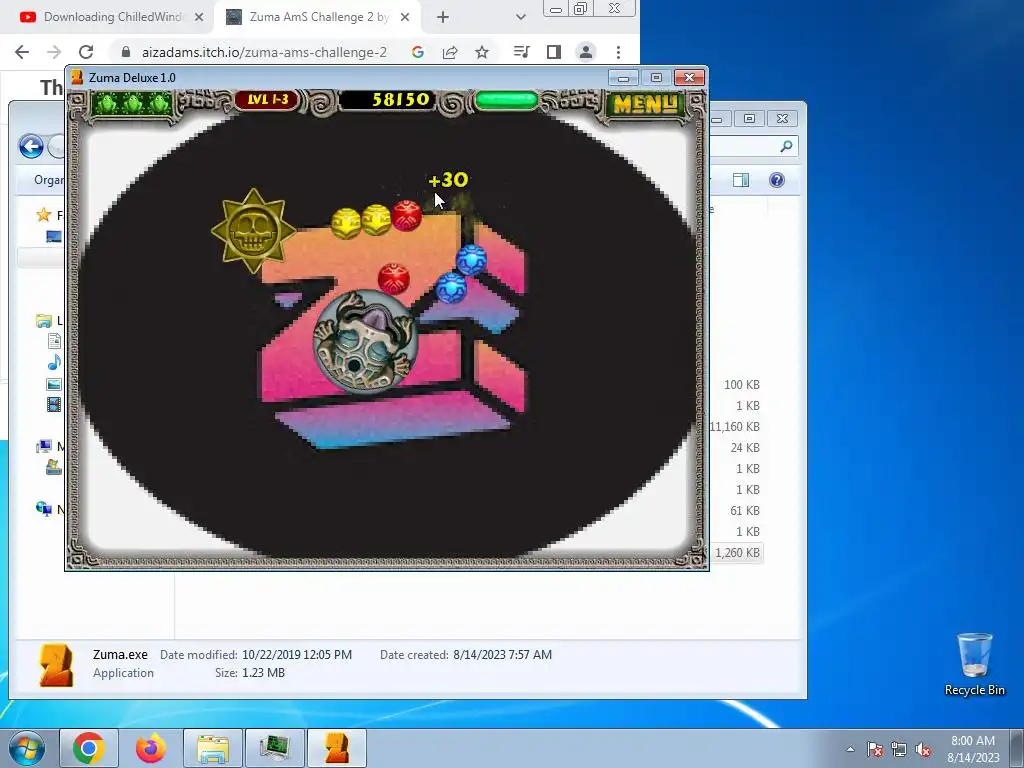Select Music library in sidebar
Viewport: 1024px width, 768px height.
click(54, 362)
